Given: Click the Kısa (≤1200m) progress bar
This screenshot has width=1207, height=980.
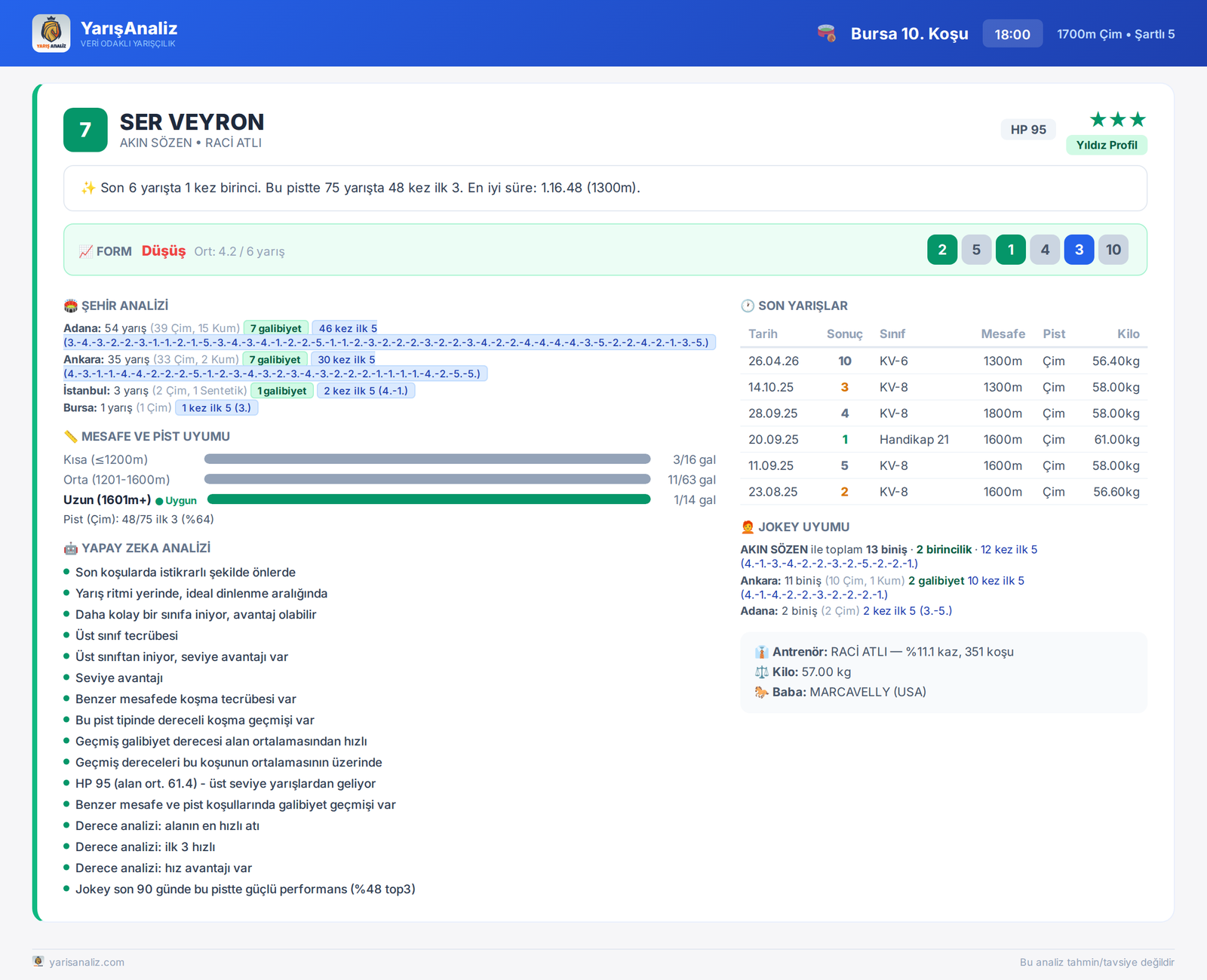Looking at the screenshot, I should coord(427,459).
